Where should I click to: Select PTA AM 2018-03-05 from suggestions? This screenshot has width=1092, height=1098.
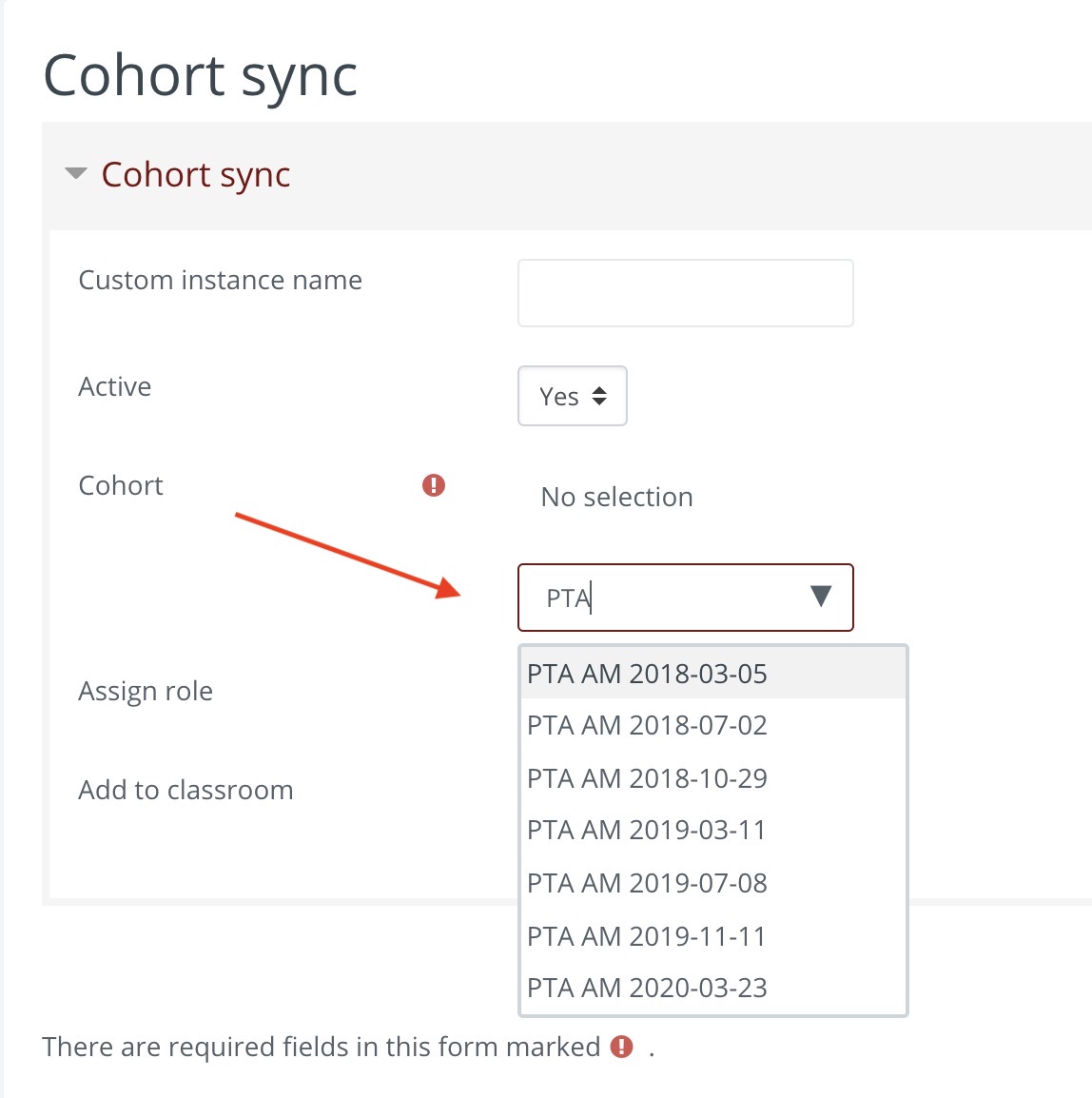pos(647,674)
